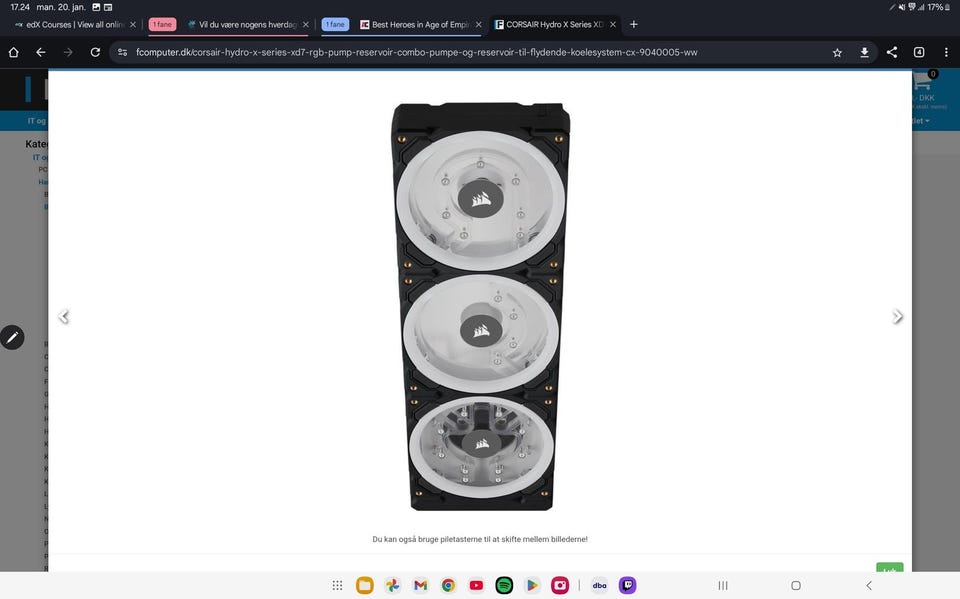Launch Twitch from the taskbar
The width and height of the screenshot is (960, 599).
click(628, 586)
